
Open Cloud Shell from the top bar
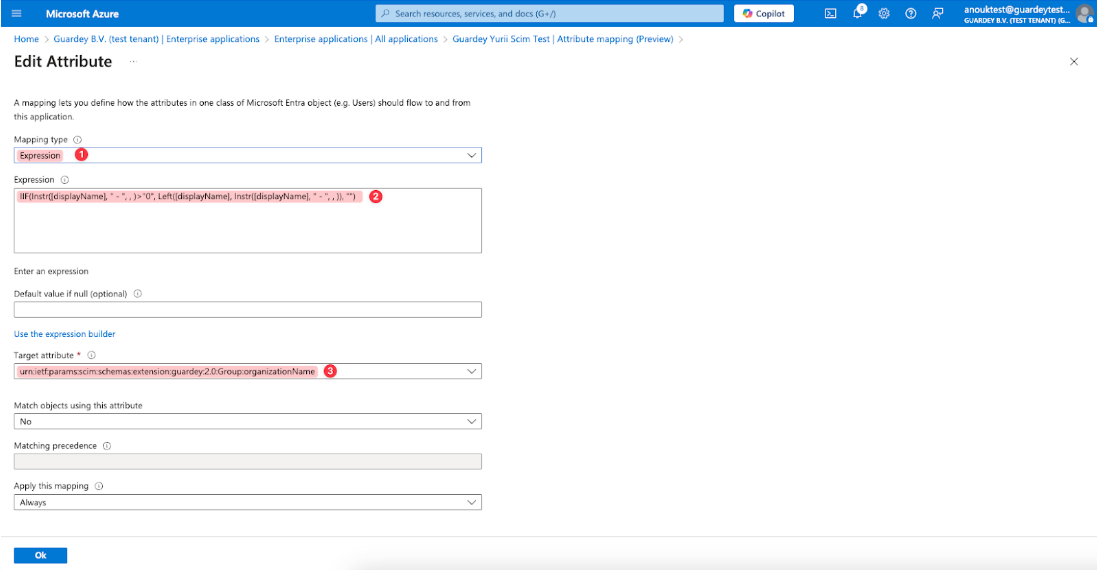click(830, 13)
